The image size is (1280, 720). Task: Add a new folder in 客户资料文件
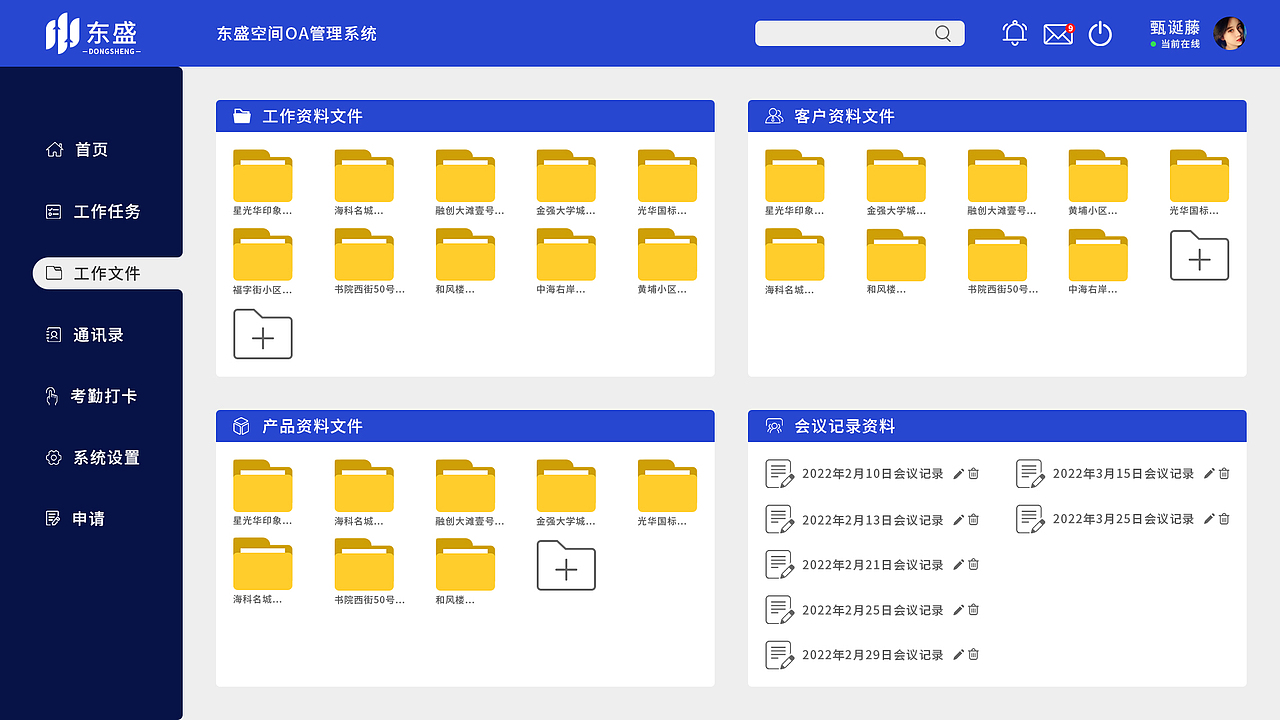[x=1199, y=255]
